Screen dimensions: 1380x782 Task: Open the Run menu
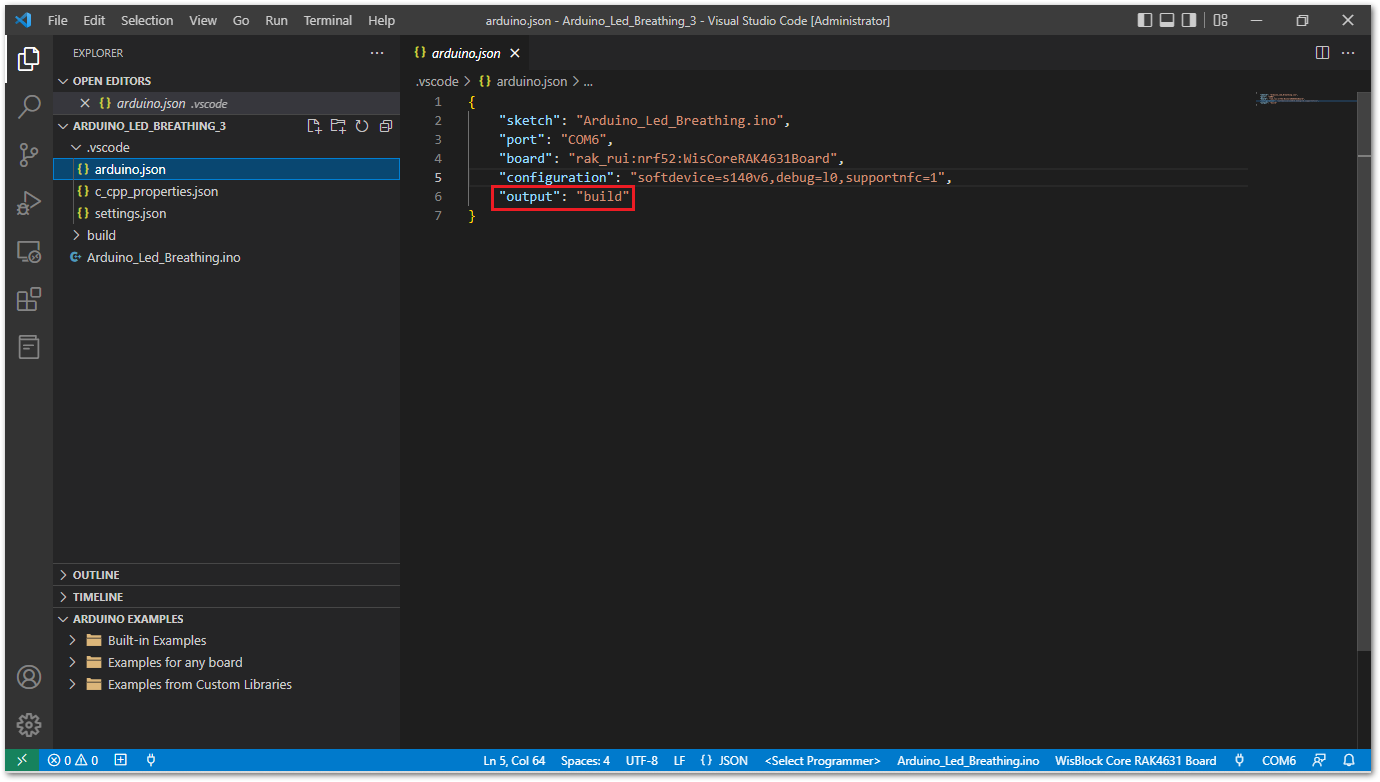277,20
